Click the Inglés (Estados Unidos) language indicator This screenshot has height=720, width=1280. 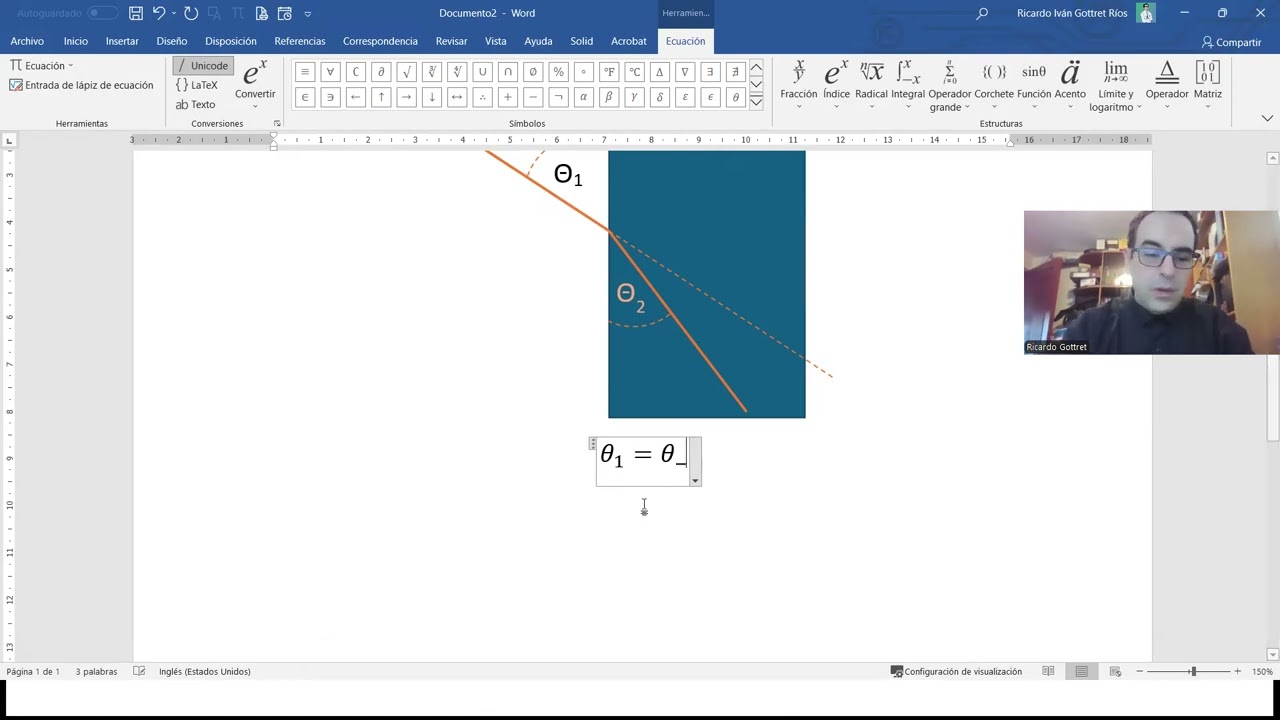tap(204, 671)
